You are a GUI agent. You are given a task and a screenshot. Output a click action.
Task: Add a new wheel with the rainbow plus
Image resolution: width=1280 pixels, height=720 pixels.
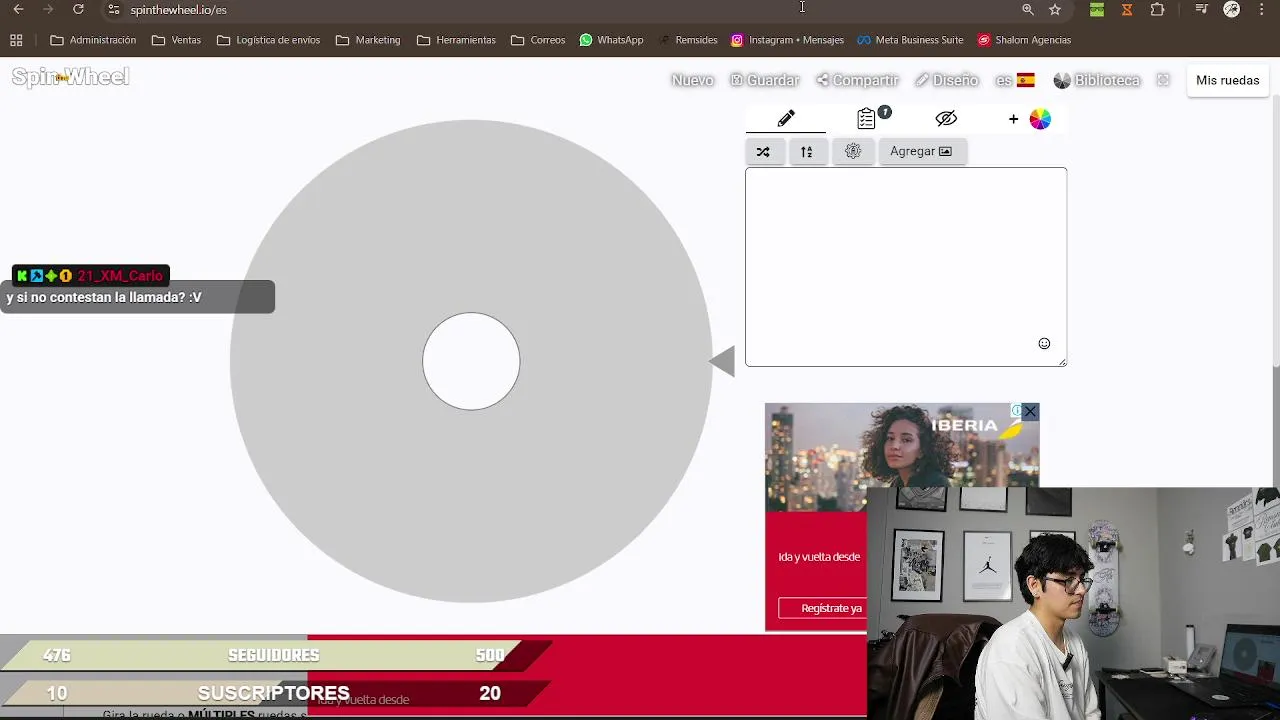(1029, 119)
